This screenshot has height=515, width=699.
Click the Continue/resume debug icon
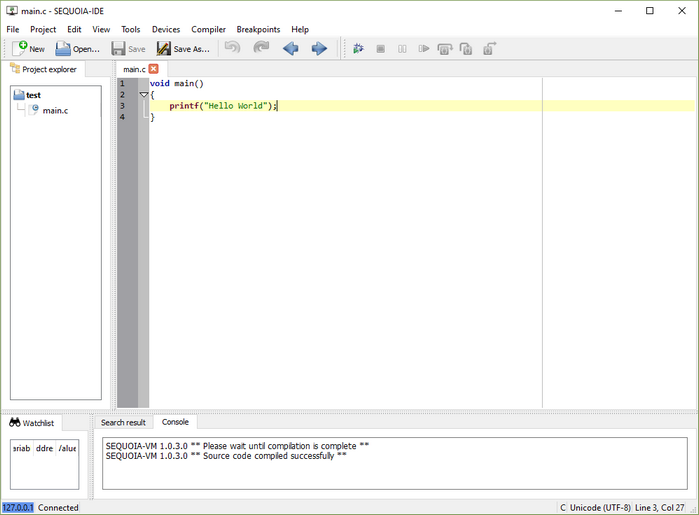coord(424,49)
